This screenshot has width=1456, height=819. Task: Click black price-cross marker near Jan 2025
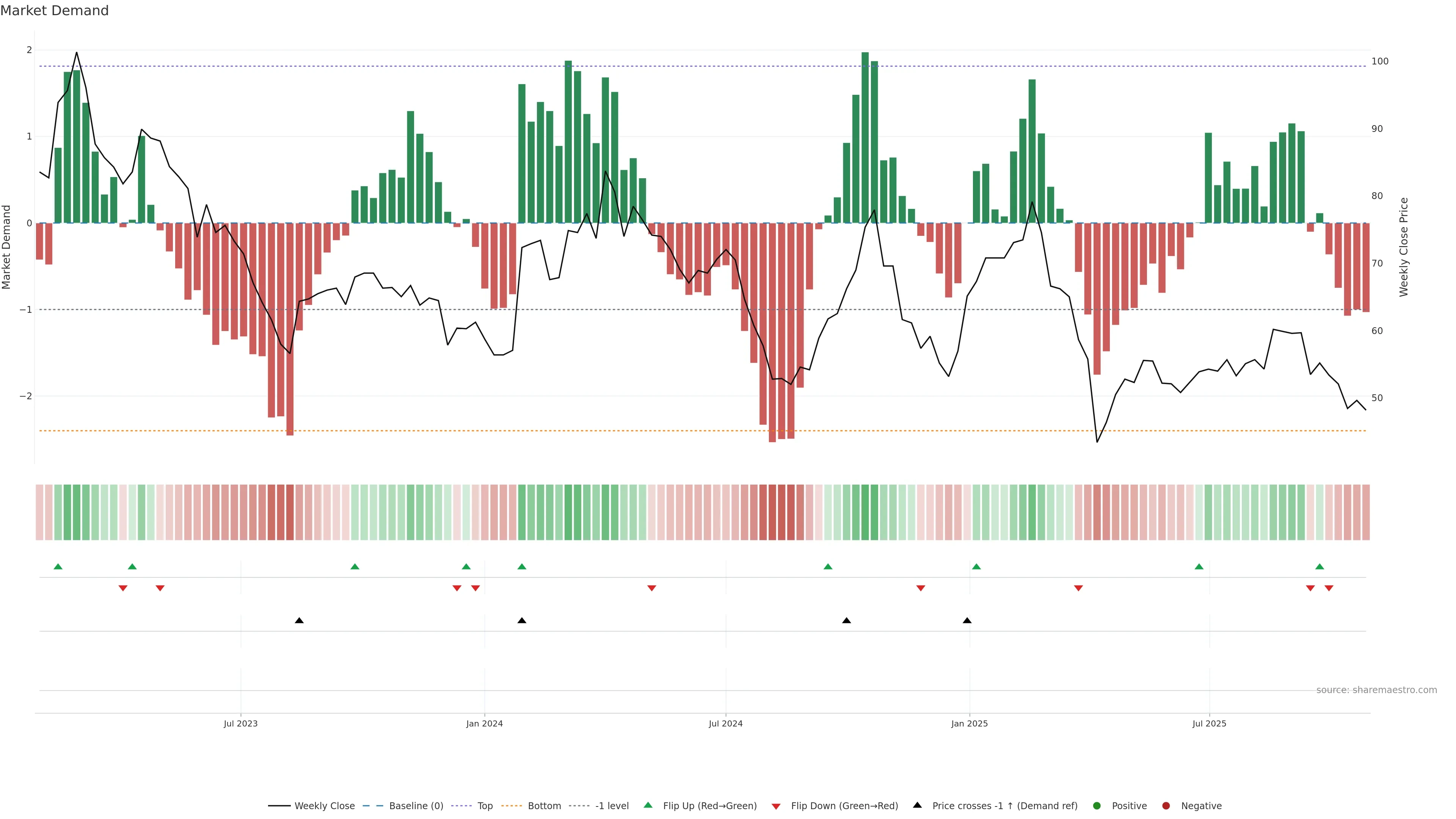[967, 621]
